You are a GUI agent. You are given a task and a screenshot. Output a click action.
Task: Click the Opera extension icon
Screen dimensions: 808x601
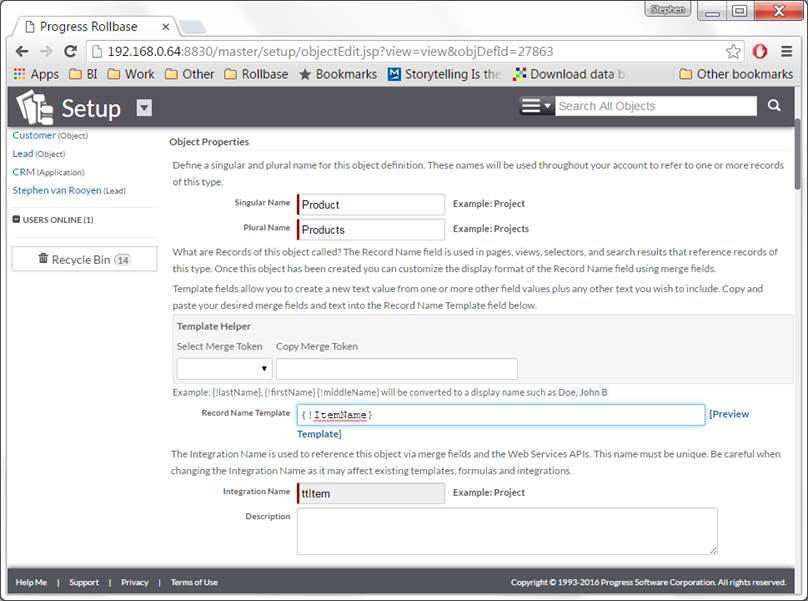[x=760, y=51]
